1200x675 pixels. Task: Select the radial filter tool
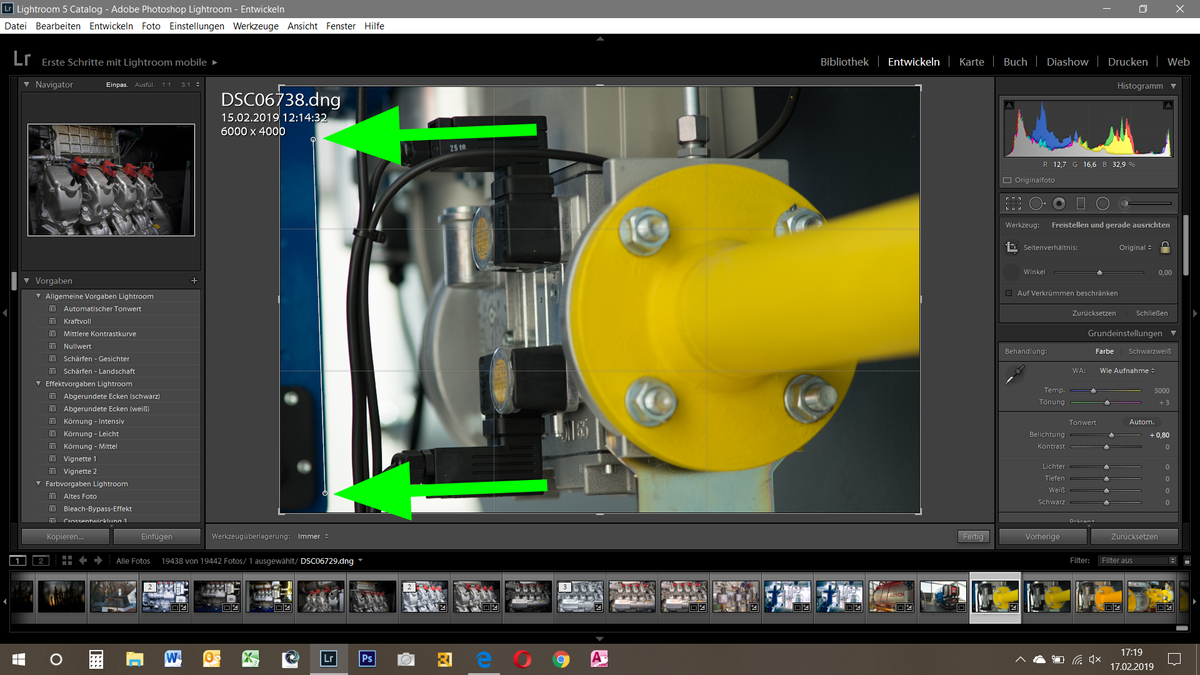tap(1103, 202)
